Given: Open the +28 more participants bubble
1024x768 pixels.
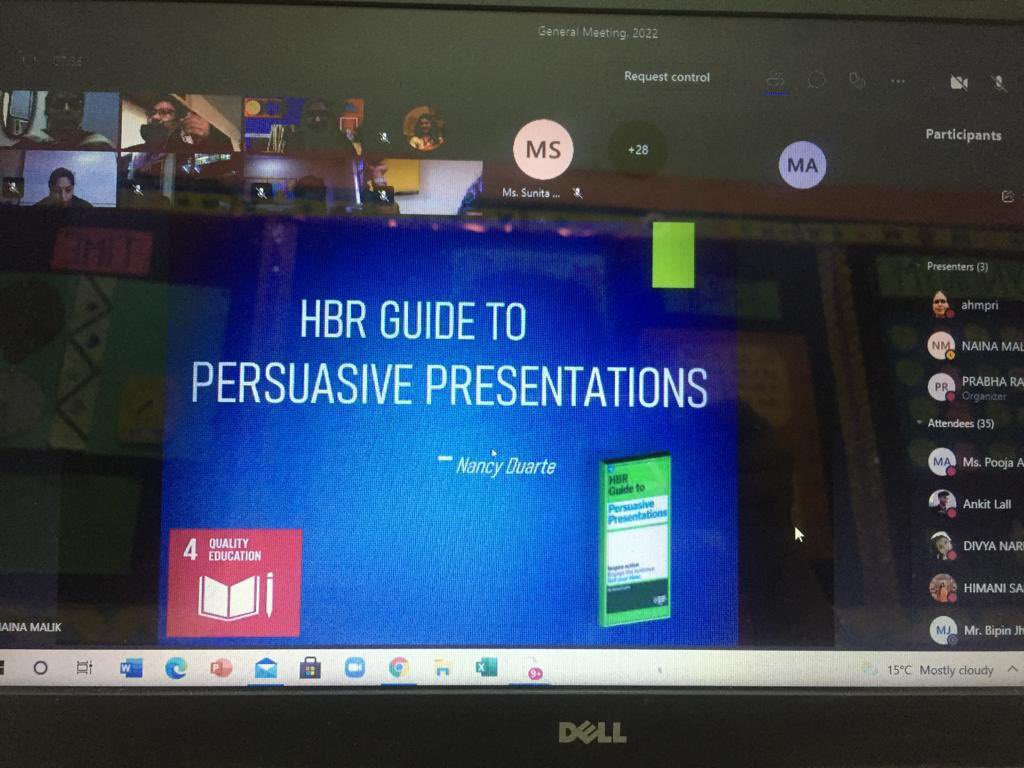Looking at the screenshot, I should pyautogui.click(x=637, y=150).
